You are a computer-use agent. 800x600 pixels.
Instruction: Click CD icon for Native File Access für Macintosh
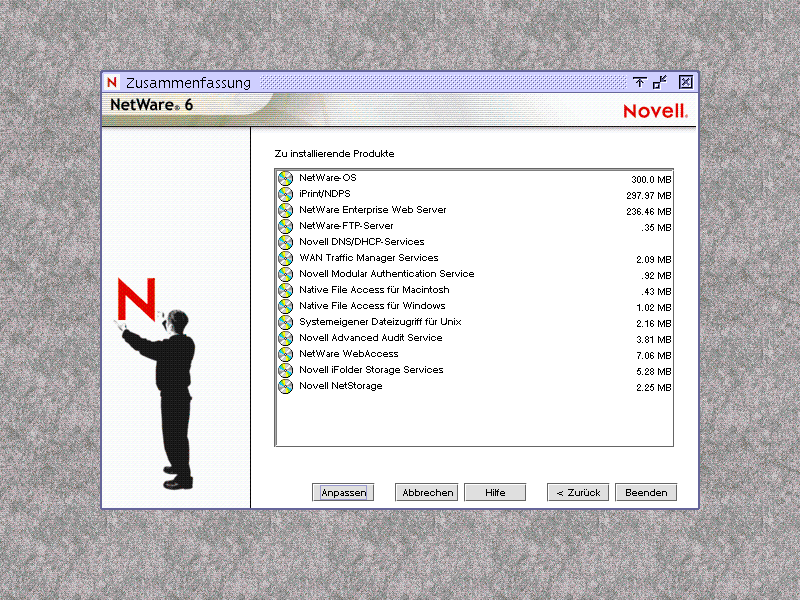[x=285, y=290]
